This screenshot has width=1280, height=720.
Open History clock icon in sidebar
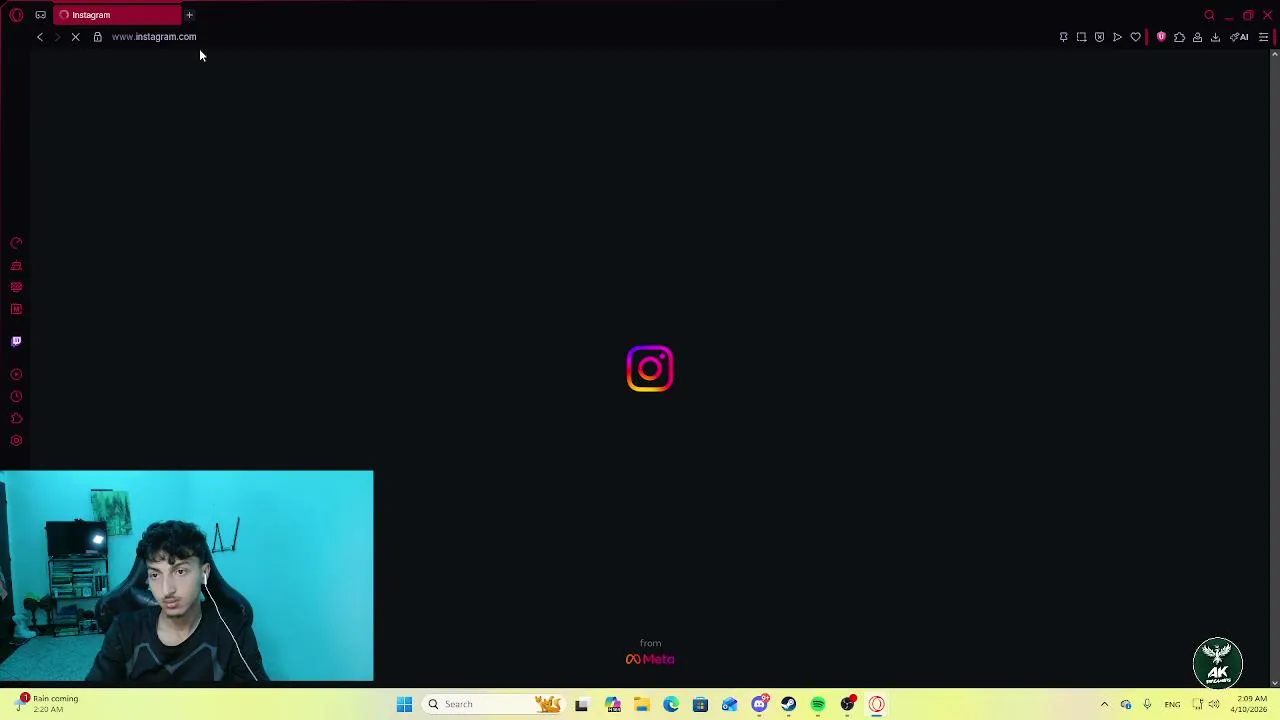coord(16,397)
